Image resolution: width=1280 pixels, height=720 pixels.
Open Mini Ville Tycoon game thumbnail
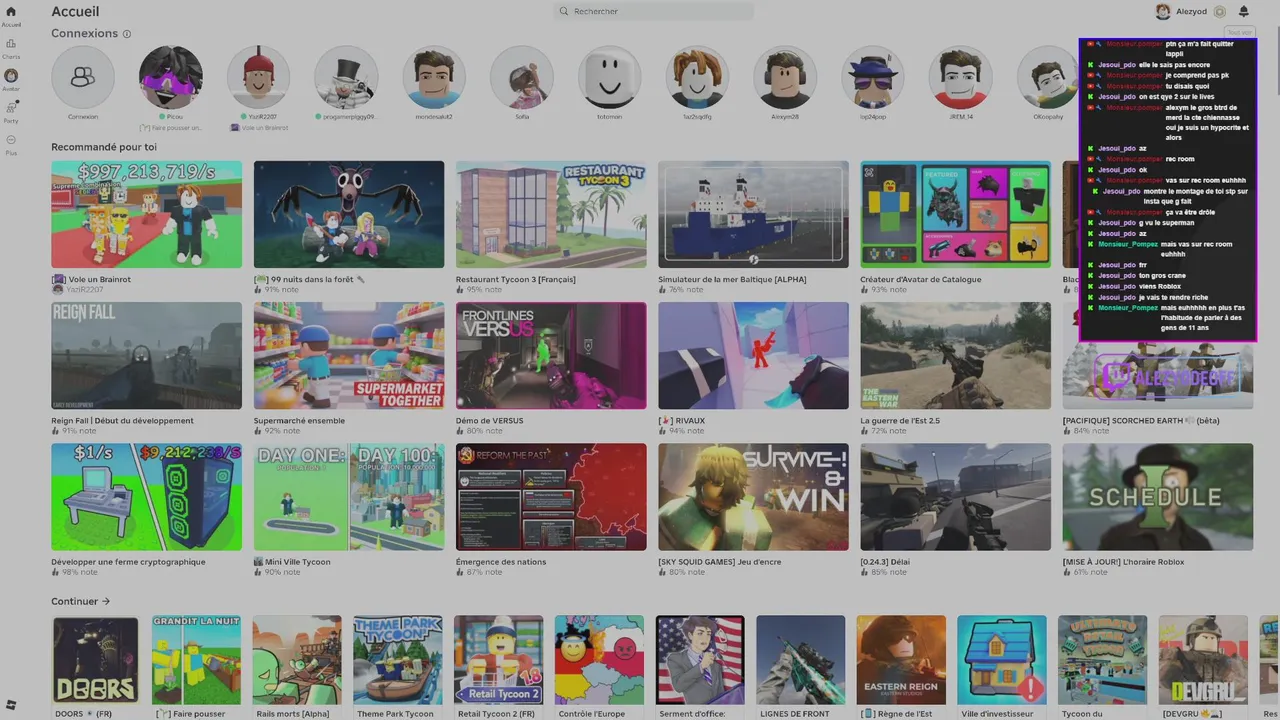(349, 496)
